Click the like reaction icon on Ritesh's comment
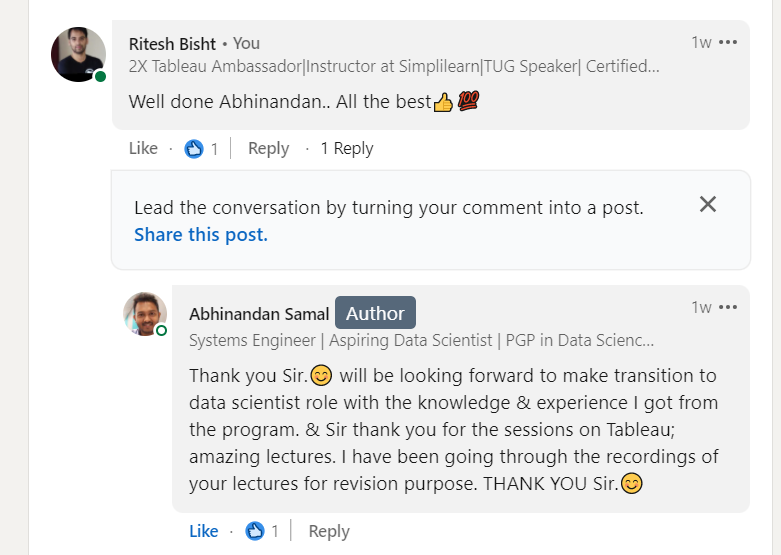 click(x=194, y=149)
